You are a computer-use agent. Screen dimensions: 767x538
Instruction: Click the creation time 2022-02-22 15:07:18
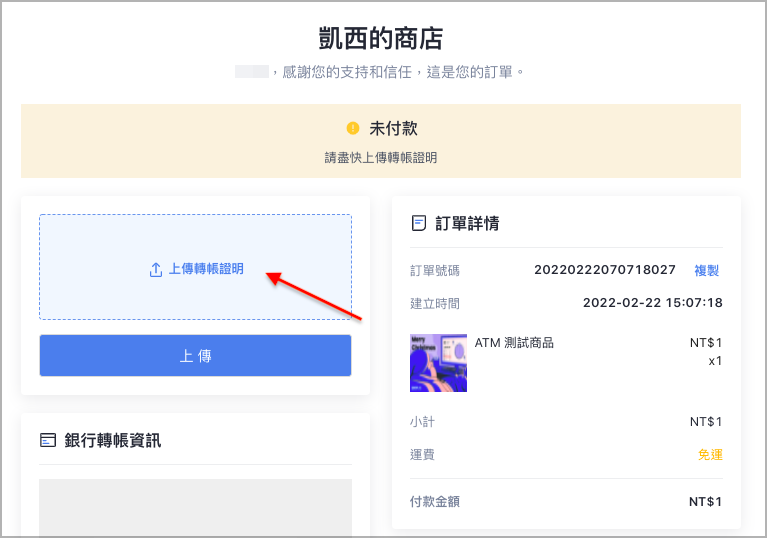(653, 303)
